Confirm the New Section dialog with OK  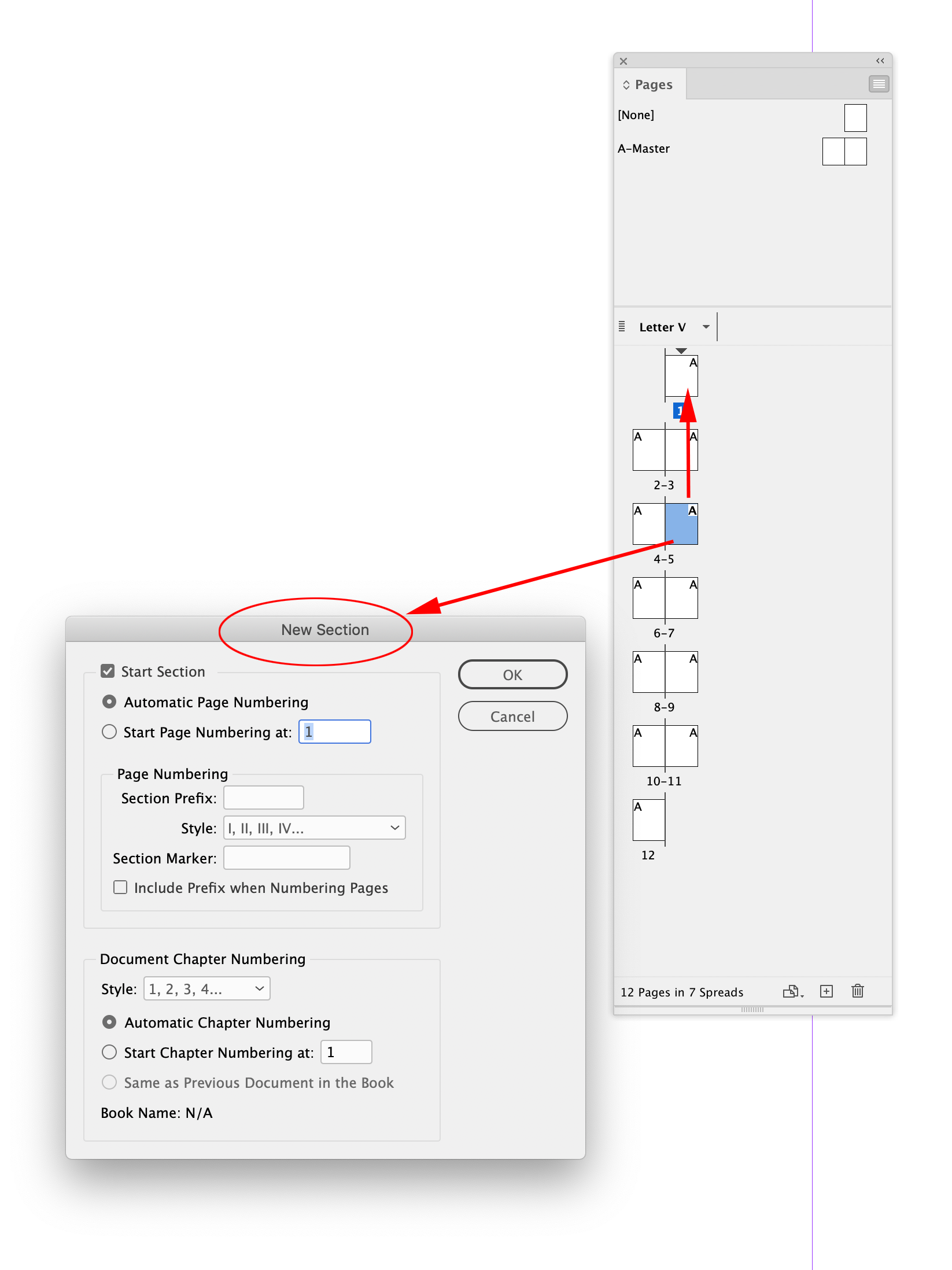pos(512,674)
